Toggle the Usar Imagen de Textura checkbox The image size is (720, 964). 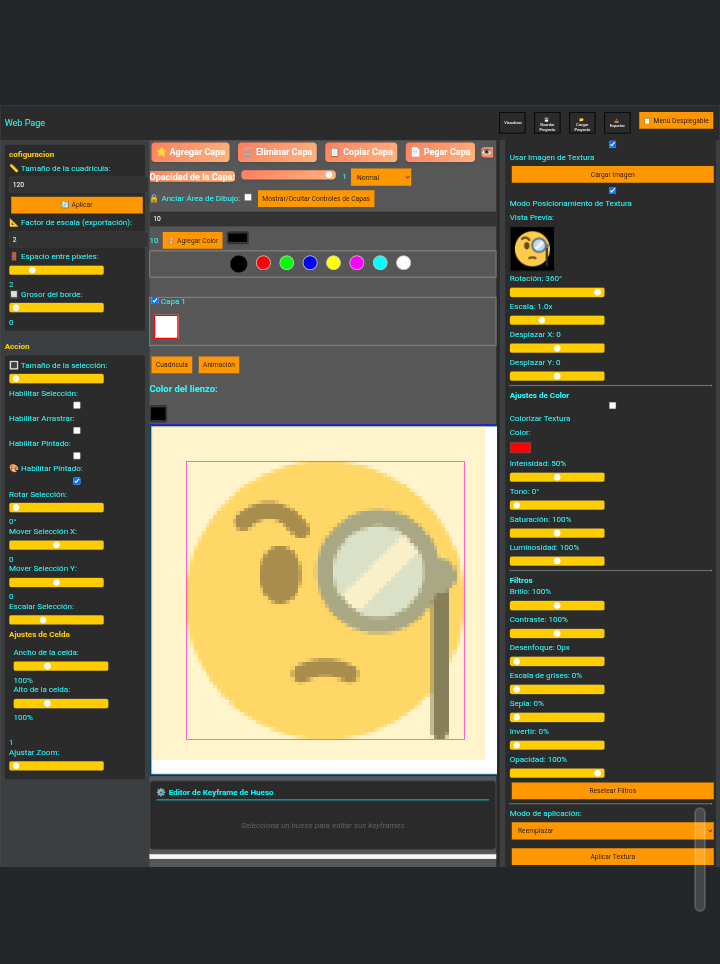pos(612,144)
